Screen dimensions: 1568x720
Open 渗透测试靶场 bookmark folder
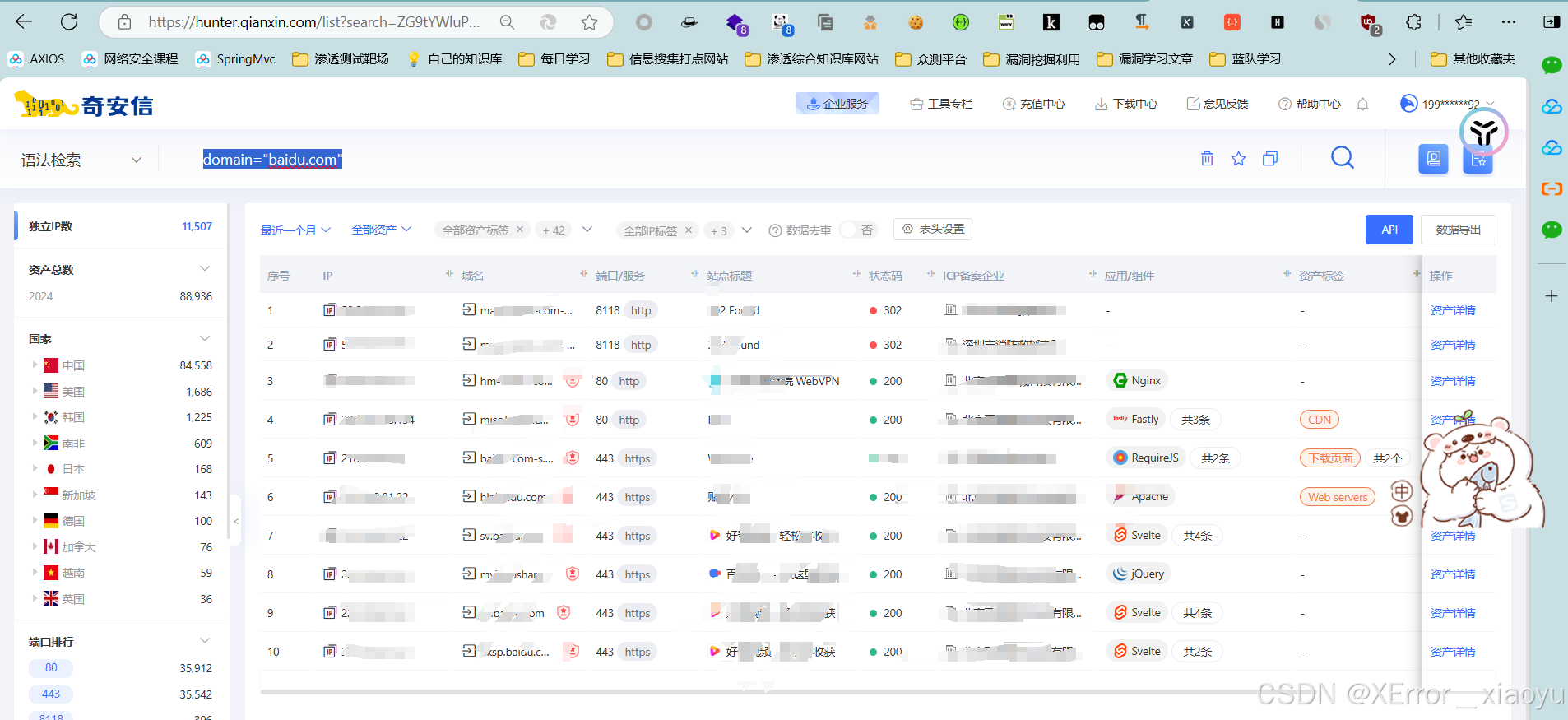click(341, 58)
